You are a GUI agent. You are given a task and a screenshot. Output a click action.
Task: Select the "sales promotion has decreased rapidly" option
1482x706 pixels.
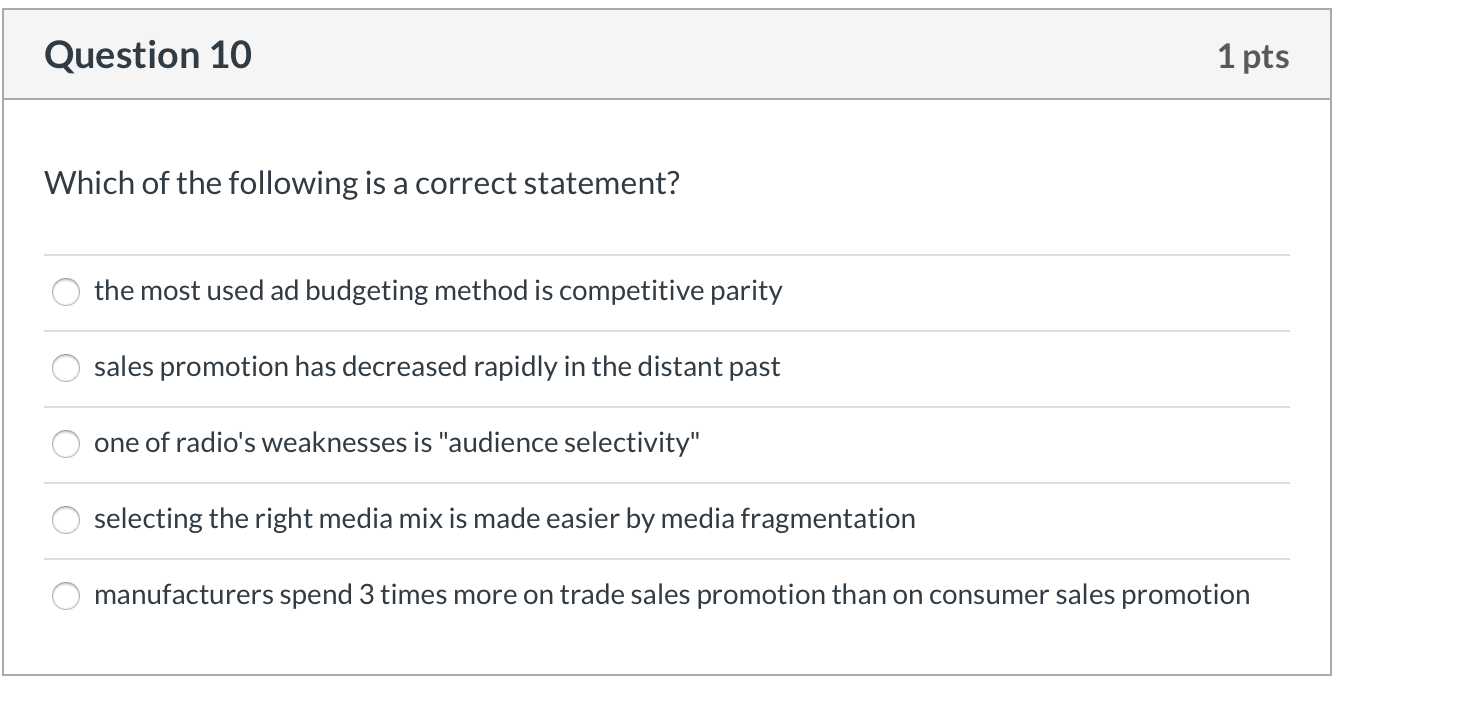tap(66, 368)
